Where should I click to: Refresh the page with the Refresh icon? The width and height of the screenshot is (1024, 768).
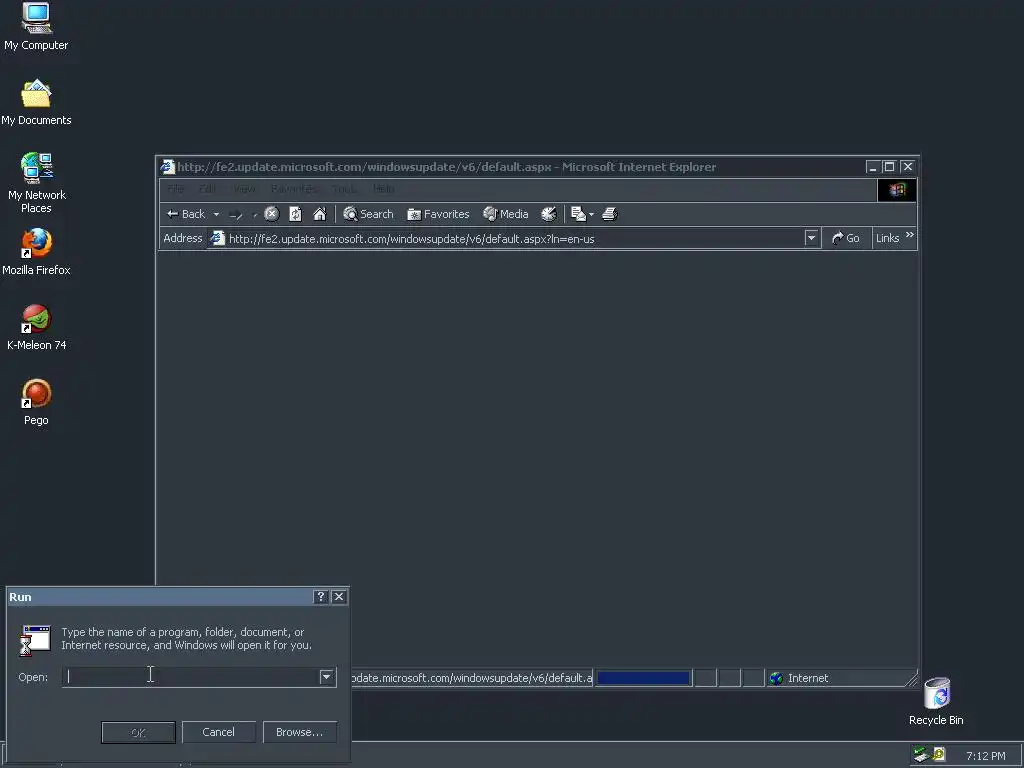coord(295,214)
